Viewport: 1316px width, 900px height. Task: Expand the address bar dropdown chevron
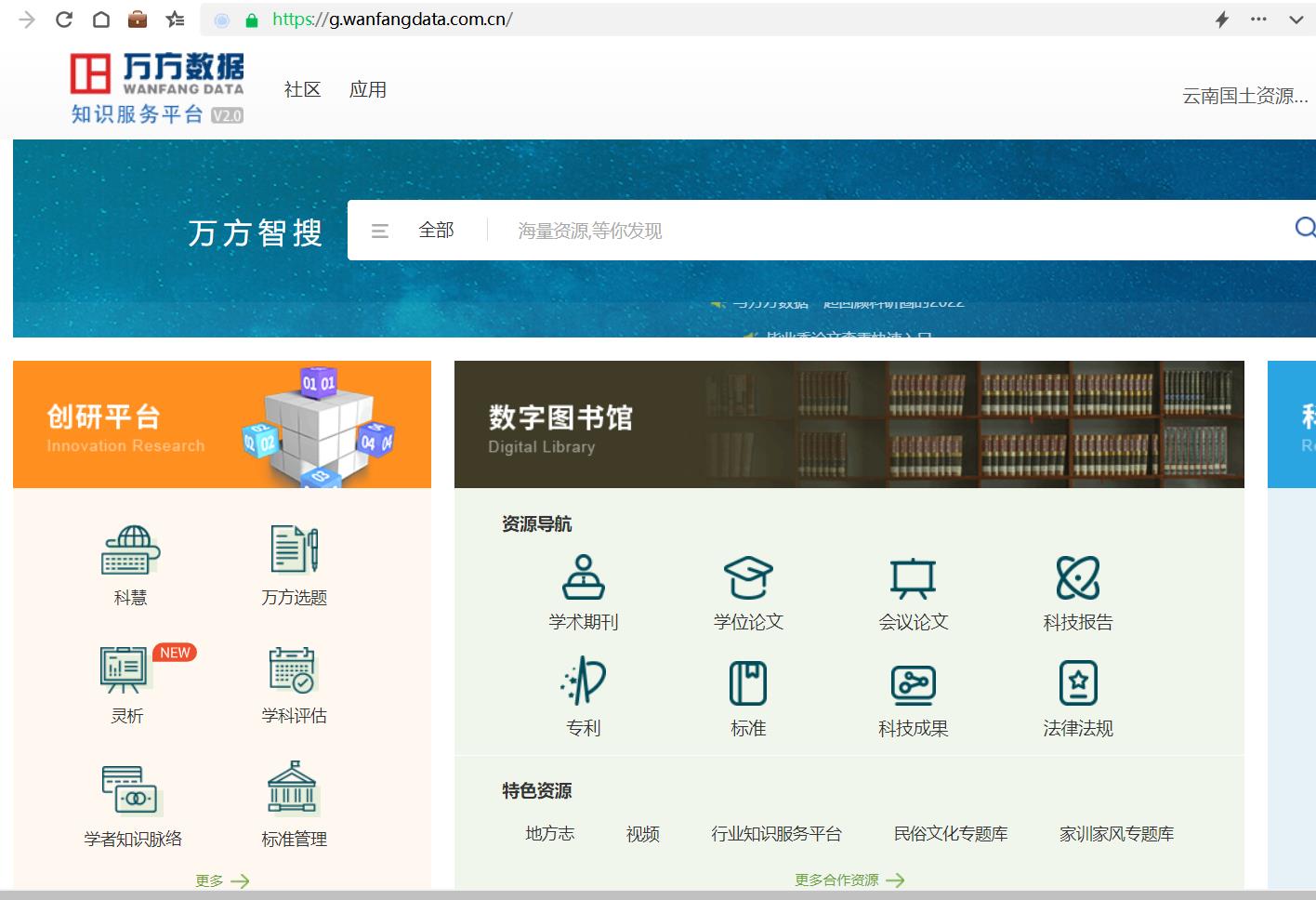click(x=1296, y=20)
